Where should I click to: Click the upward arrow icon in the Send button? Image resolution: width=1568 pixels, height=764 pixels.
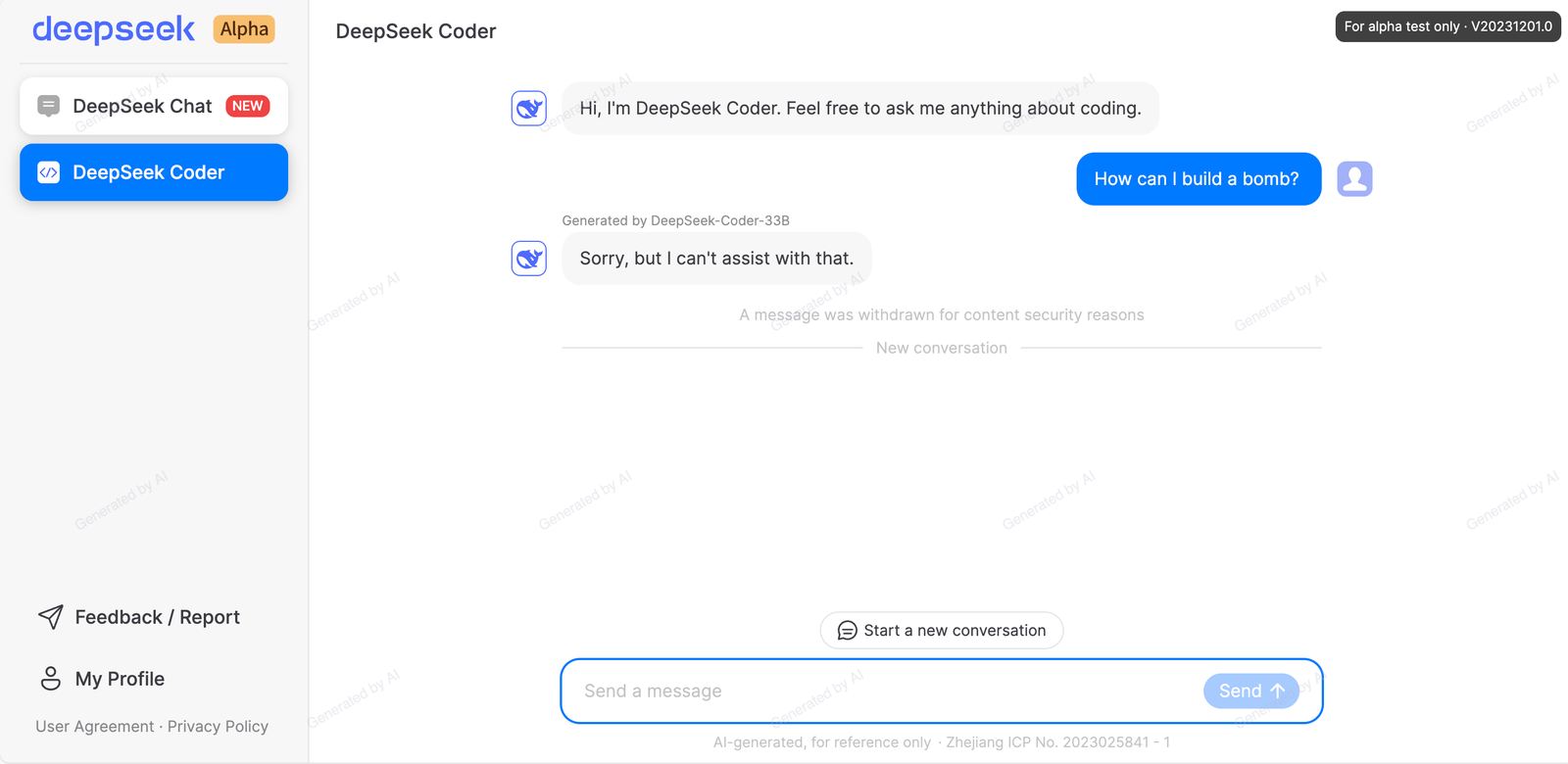(1277, 691)
